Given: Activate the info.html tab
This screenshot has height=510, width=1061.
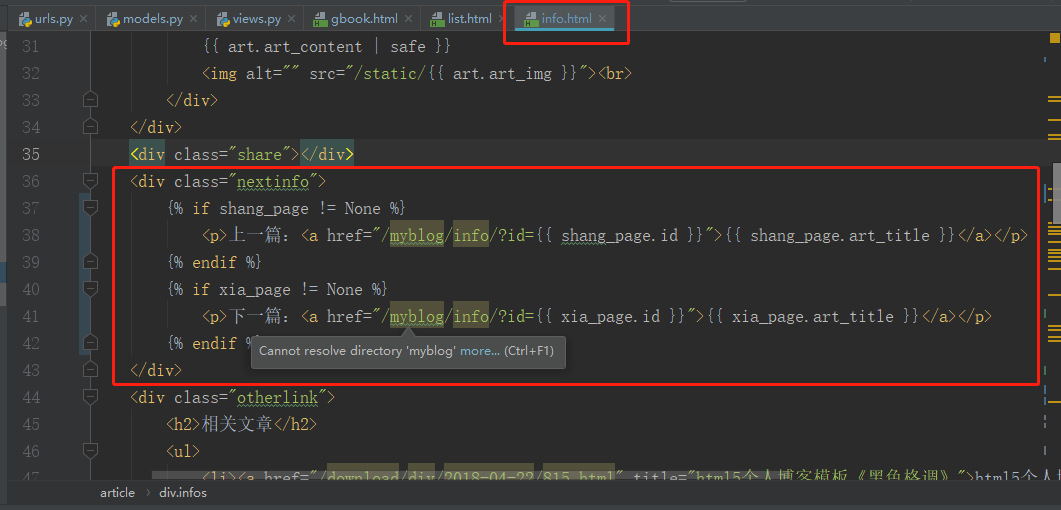Looking at the screenshot, I should (x=568, y=19).
